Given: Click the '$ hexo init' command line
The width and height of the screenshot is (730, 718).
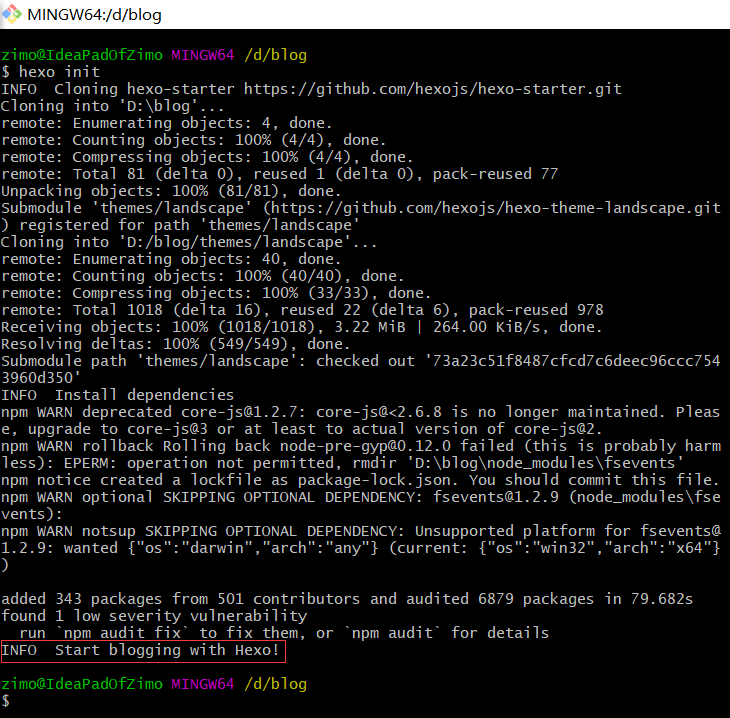Looking at the screenshot, I should (x=51, y=72).
